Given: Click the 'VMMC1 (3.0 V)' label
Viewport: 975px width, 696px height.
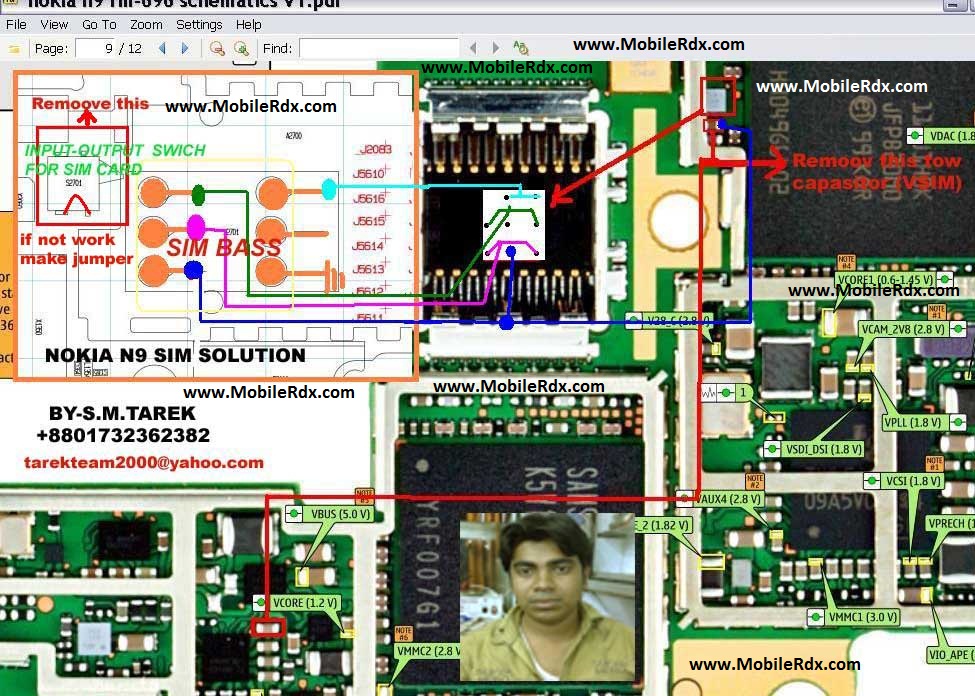Looking at the screenshot, I should [x=863, y=617].
